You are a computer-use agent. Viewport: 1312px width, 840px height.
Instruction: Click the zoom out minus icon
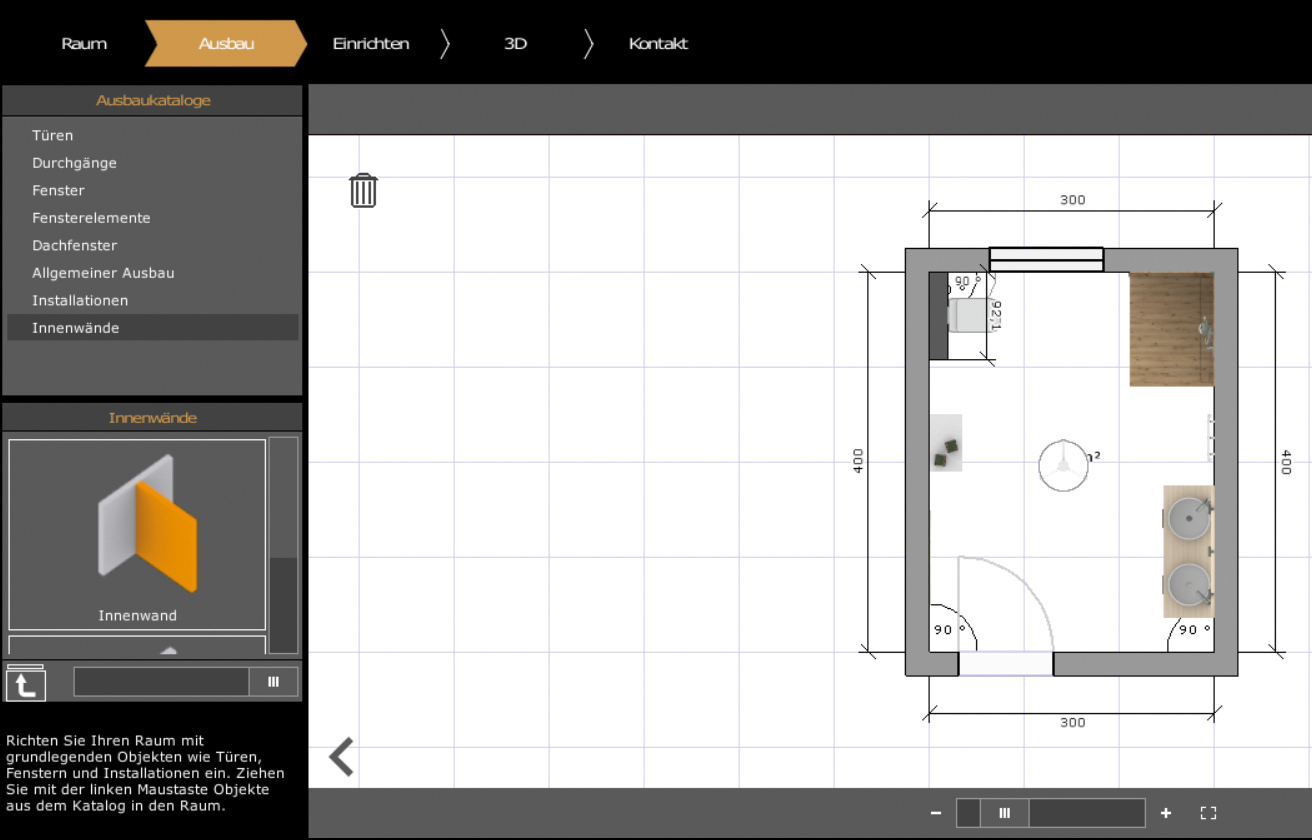[x=936, y=813]
